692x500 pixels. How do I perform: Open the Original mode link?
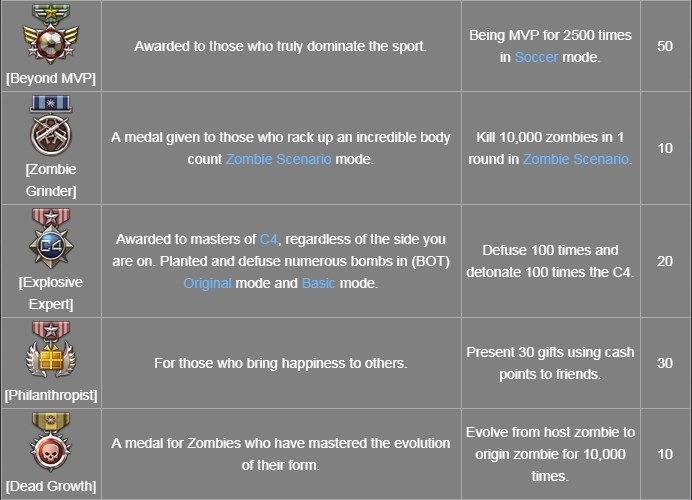(207, 283)
